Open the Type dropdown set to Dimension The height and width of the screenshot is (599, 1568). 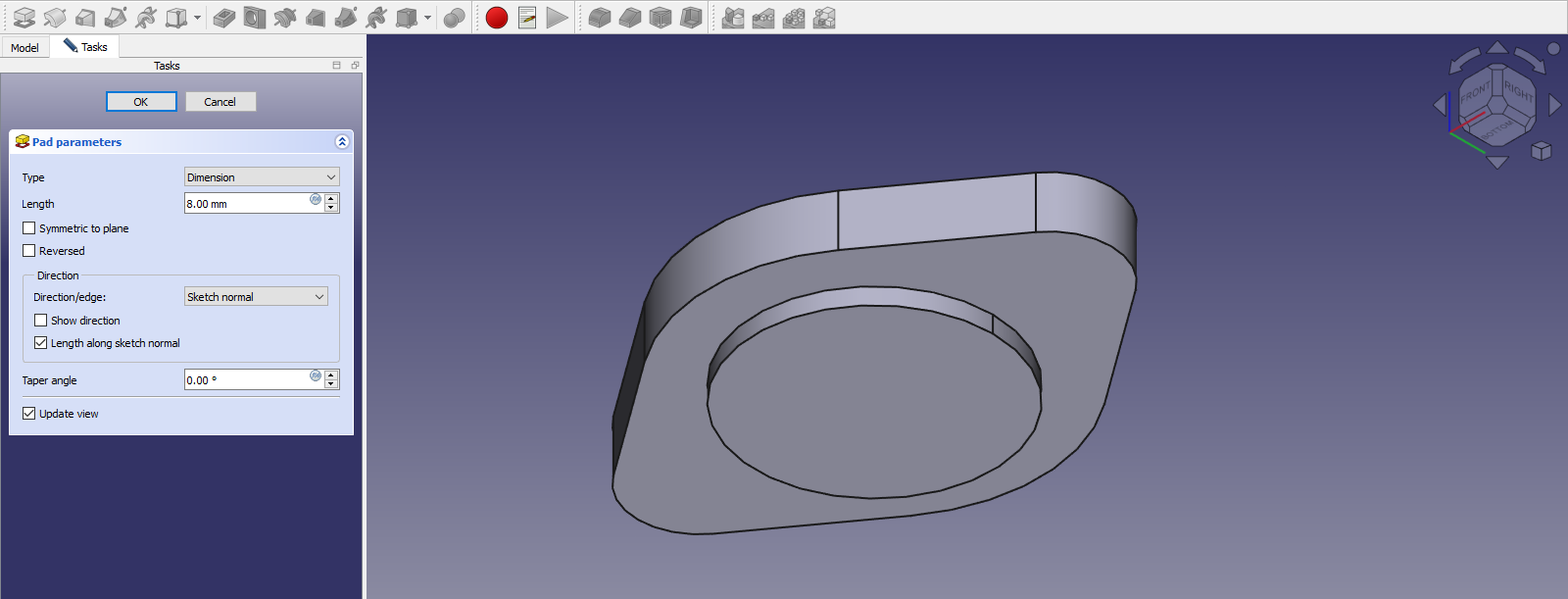tap(261, 177)
